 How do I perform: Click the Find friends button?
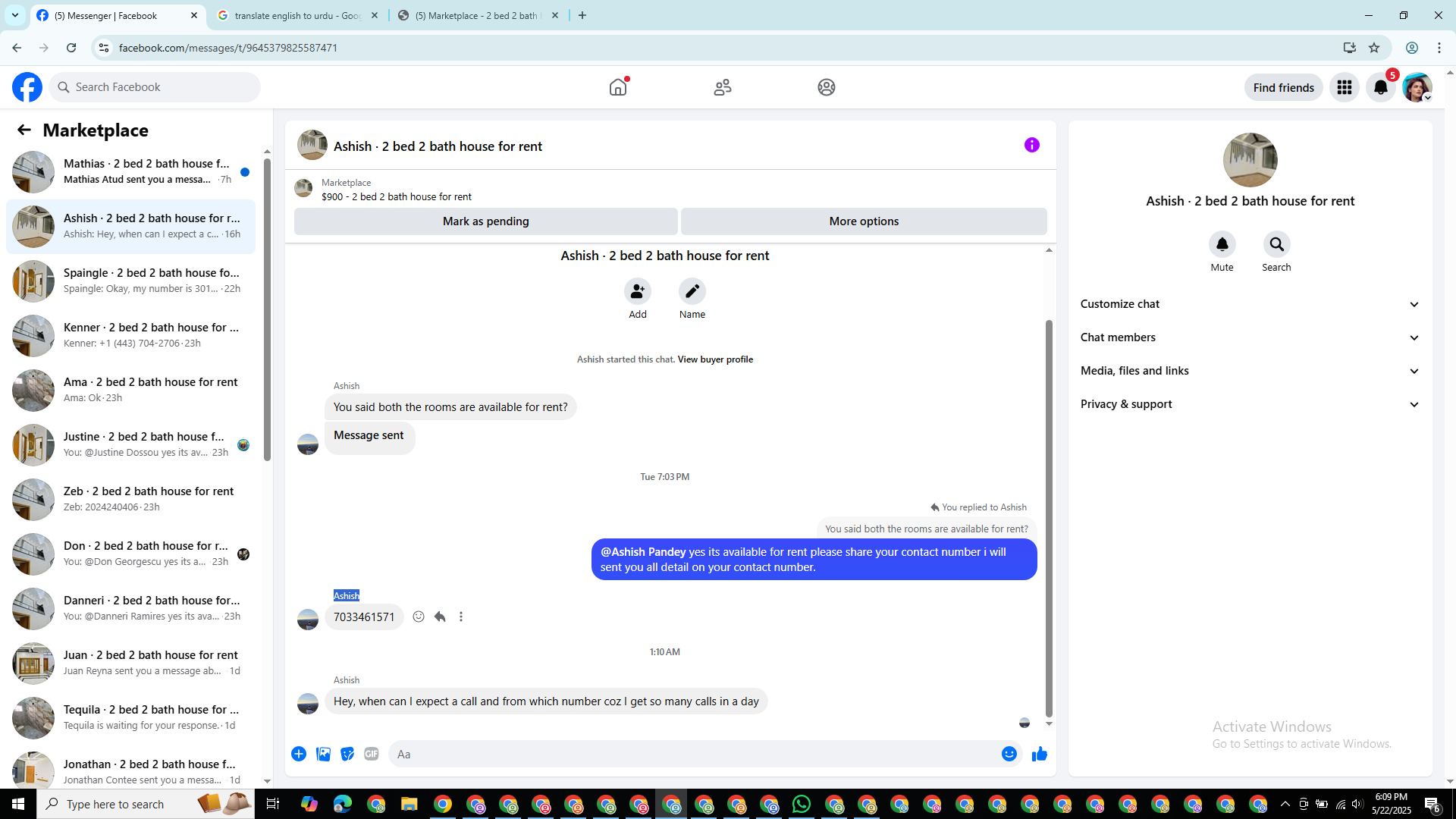pyautogui.click(x=1283, y=87)
